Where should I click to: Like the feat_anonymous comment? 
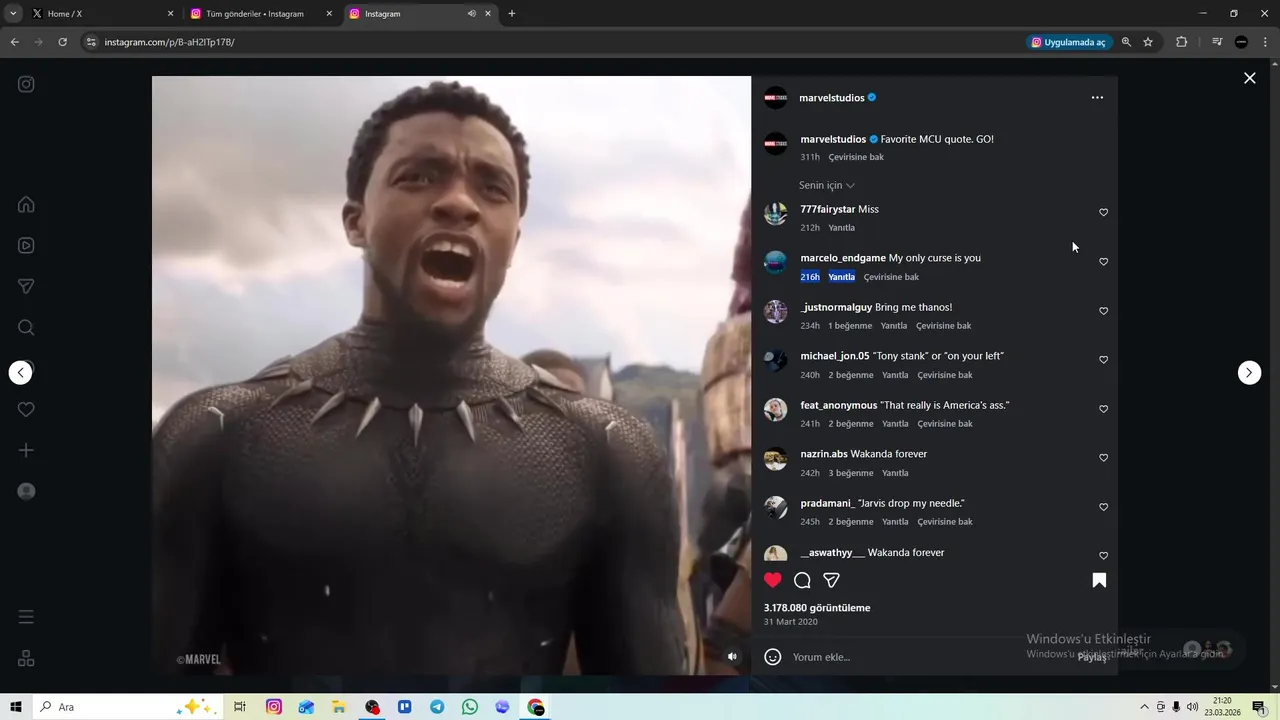tap(1104, 409)
